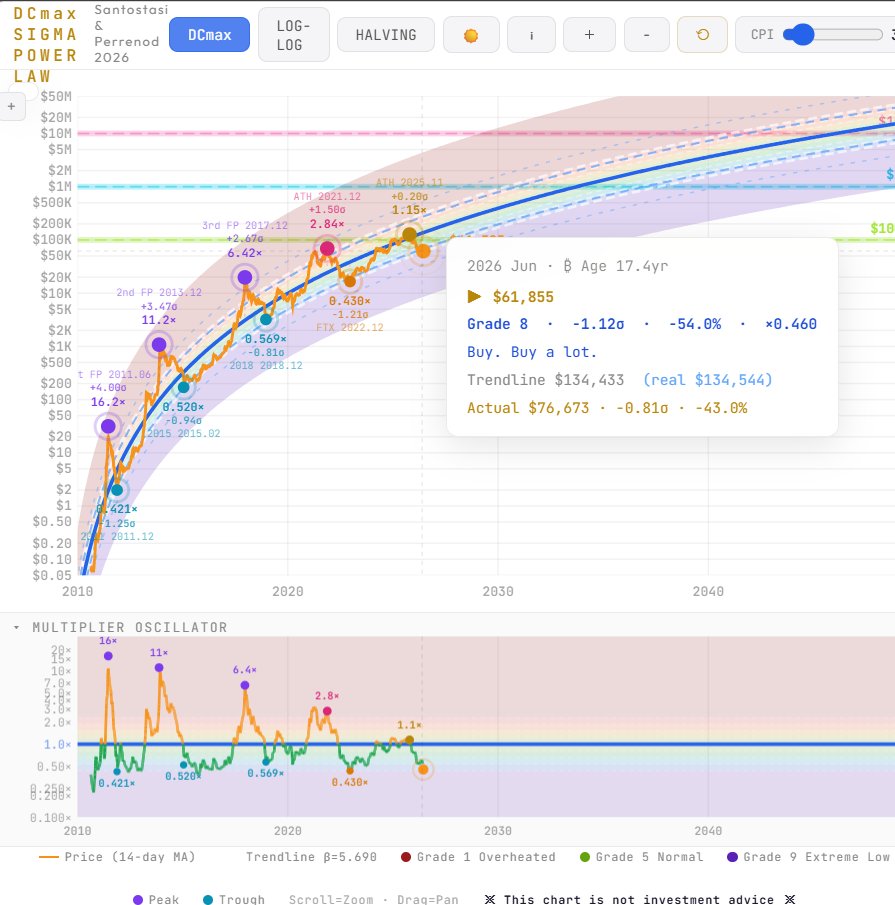Click oscillator 0.430× trough dot
The width and height of the screenshot is (895, 905).
coord(350,771)
